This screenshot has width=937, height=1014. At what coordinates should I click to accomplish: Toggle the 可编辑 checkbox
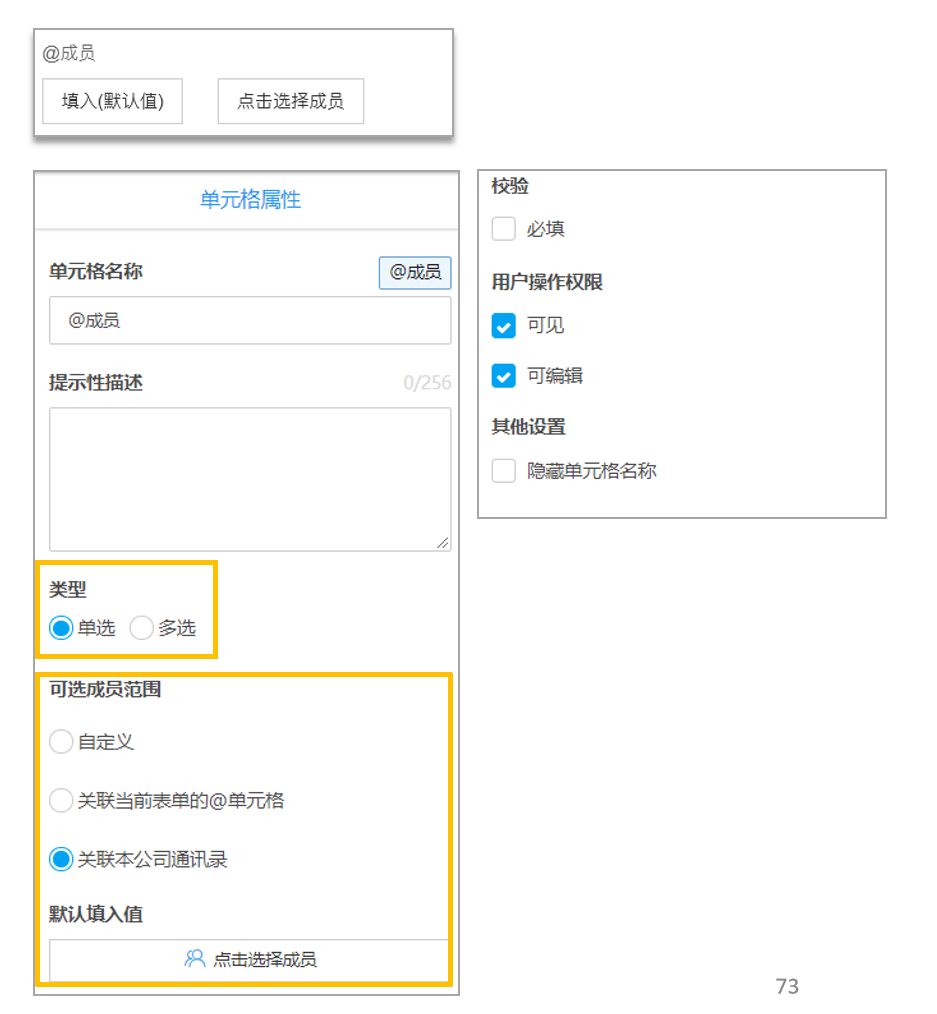click(504, 376)
